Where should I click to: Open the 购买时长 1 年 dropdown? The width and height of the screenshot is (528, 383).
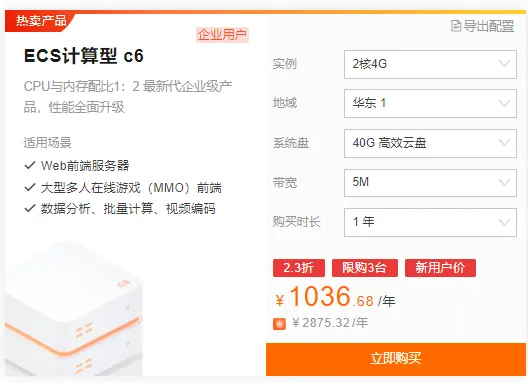point(430,222)
